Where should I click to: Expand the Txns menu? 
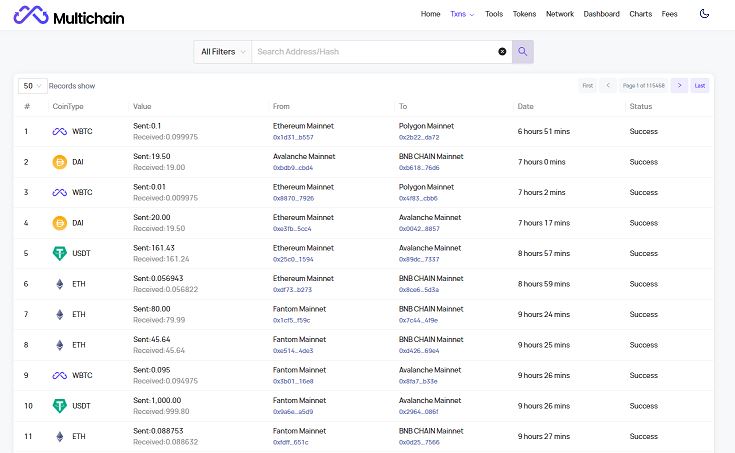[x=462, y=14]
